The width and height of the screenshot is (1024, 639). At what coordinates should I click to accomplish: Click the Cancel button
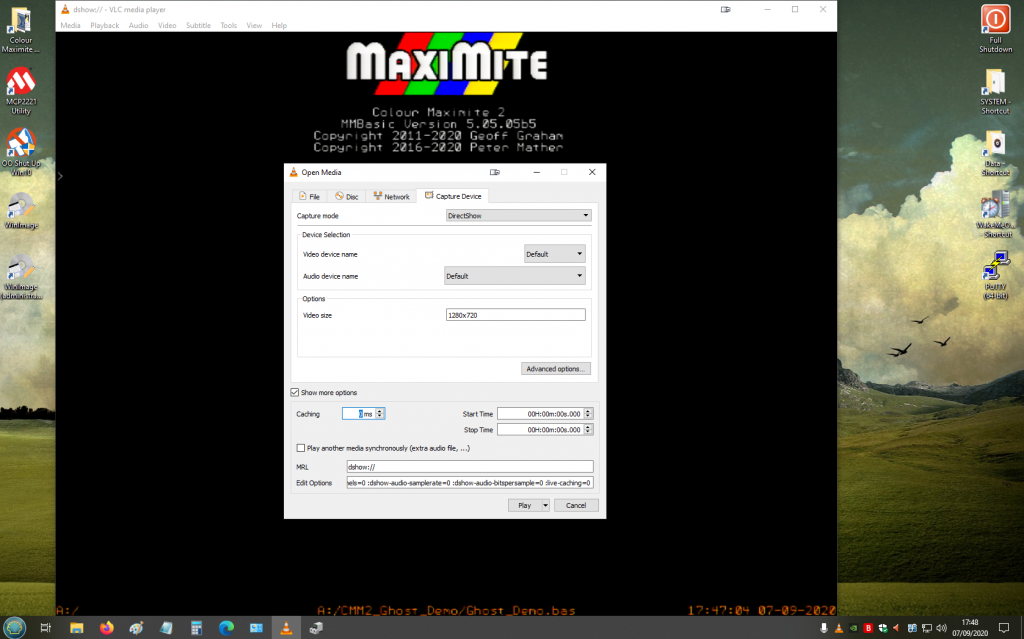(576, 506)
